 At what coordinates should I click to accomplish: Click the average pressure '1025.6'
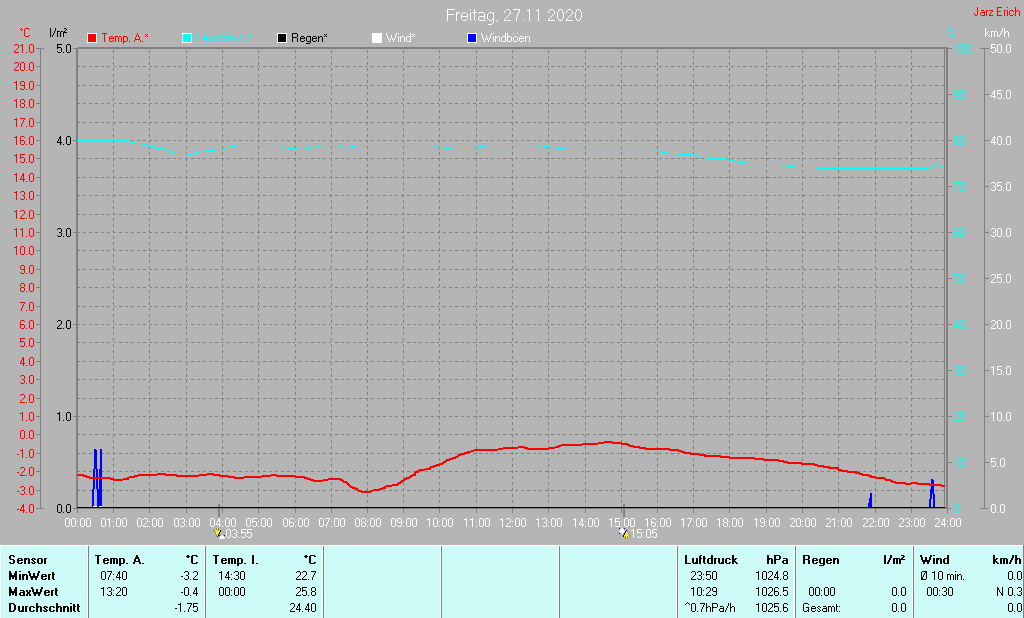[772, 608]
